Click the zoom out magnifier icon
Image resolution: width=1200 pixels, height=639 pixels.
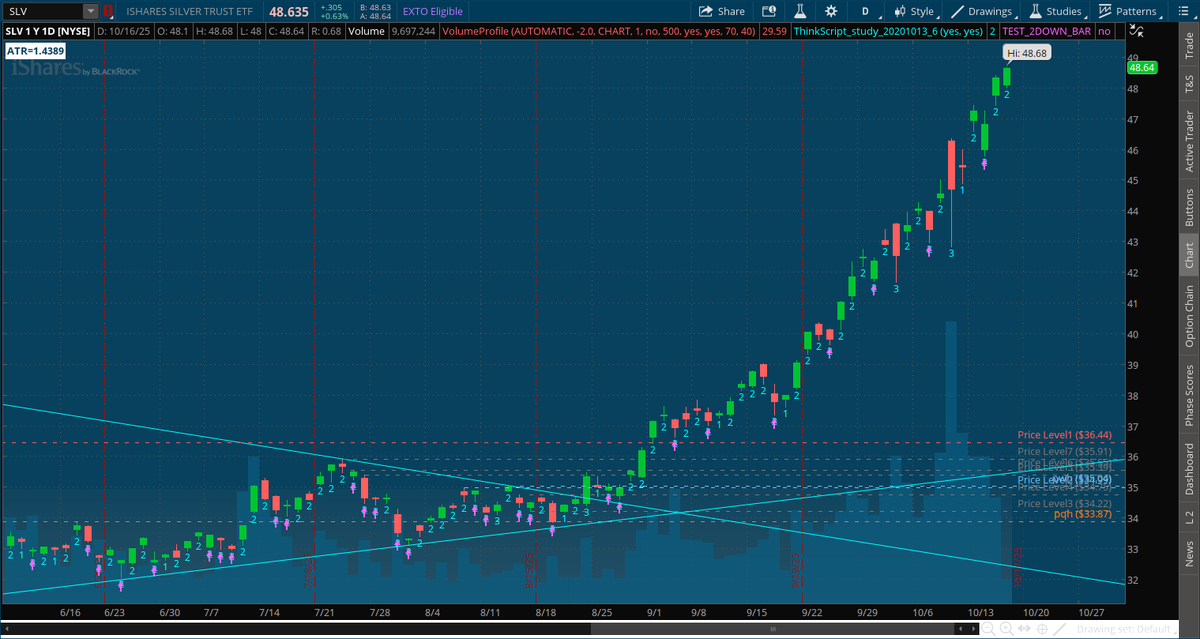coord(988,629)
